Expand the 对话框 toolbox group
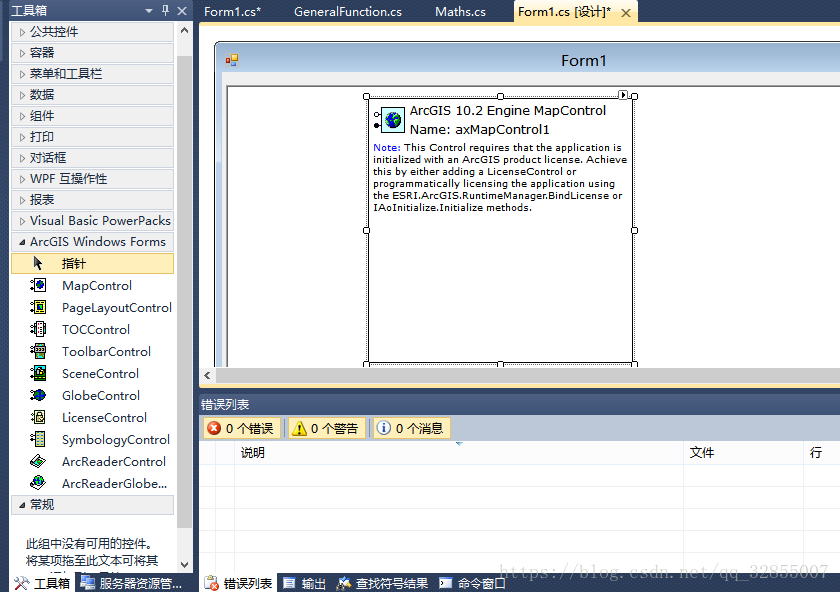 [92, 158]
